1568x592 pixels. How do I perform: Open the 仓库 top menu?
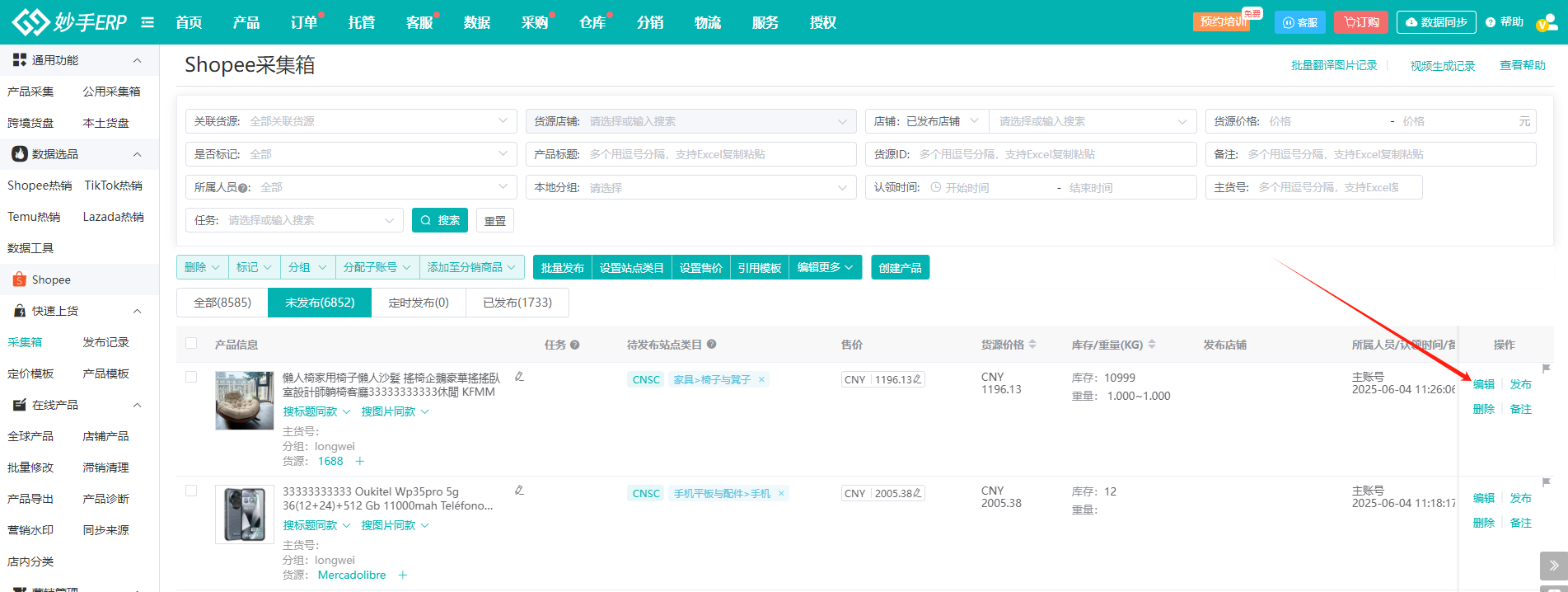coord(592,22)
